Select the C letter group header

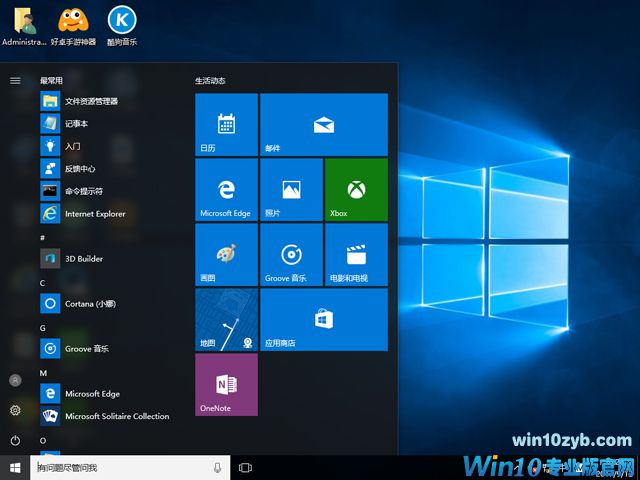tap(42, 283)
